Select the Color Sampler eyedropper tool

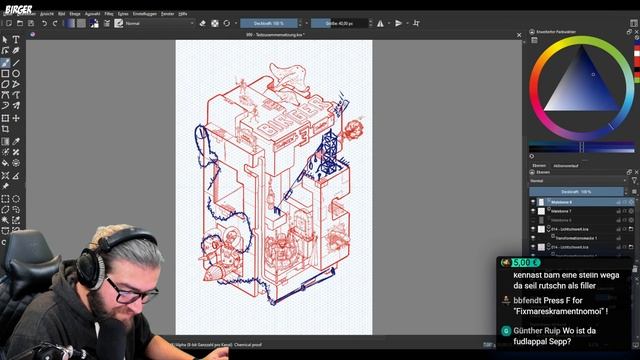(x=16, y=142)
